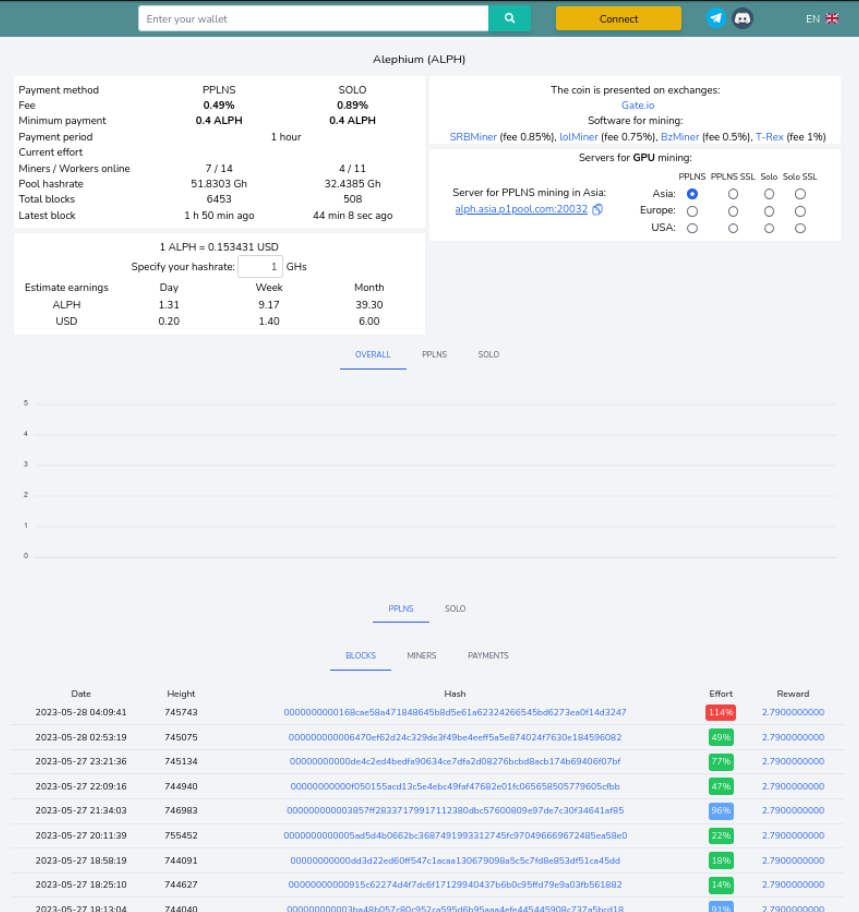Select Europe Solo server radio button
859x912 pixels.
(769, 211)
